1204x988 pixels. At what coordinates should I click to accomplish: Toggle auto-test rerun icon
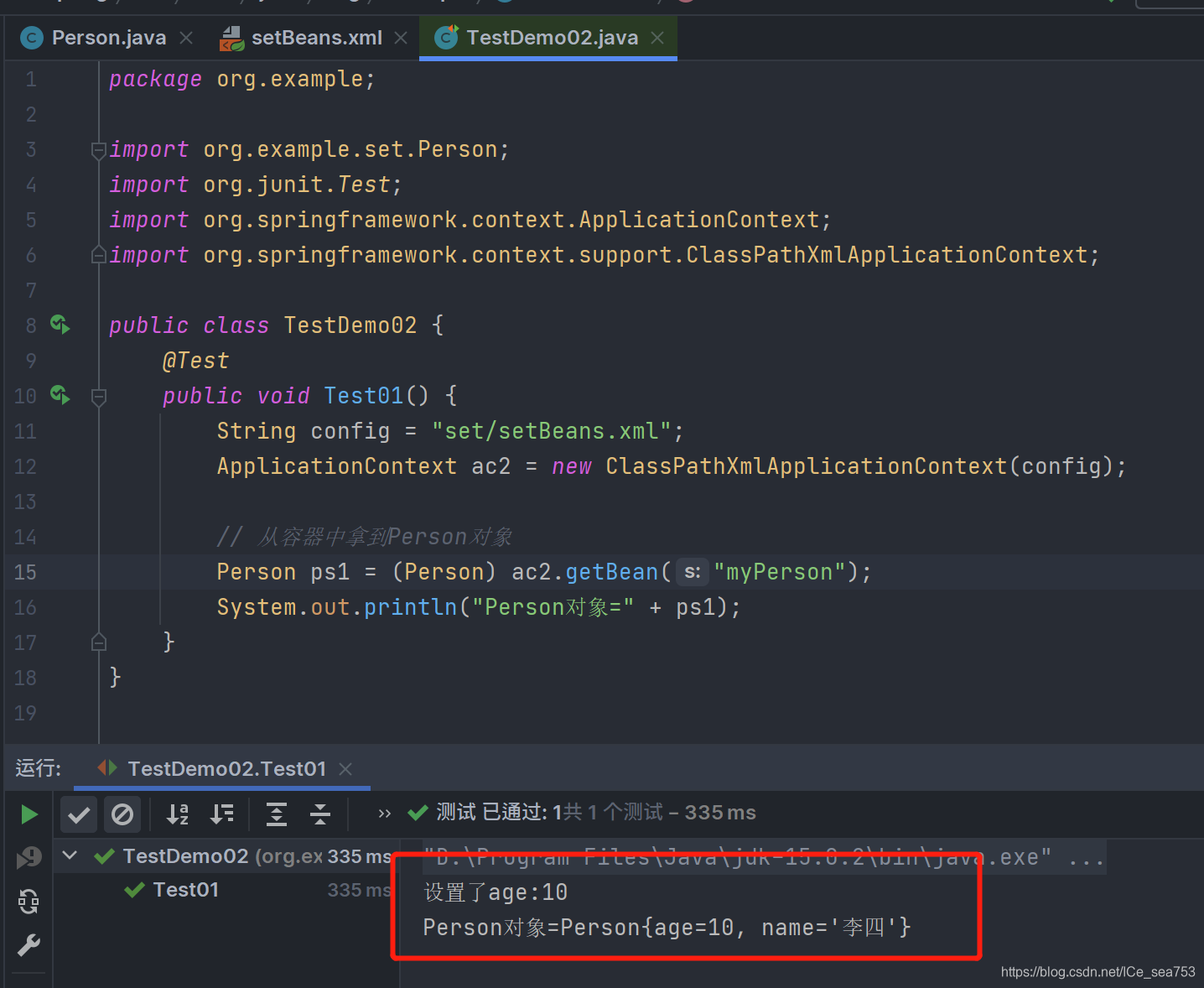tap(29, 902)
